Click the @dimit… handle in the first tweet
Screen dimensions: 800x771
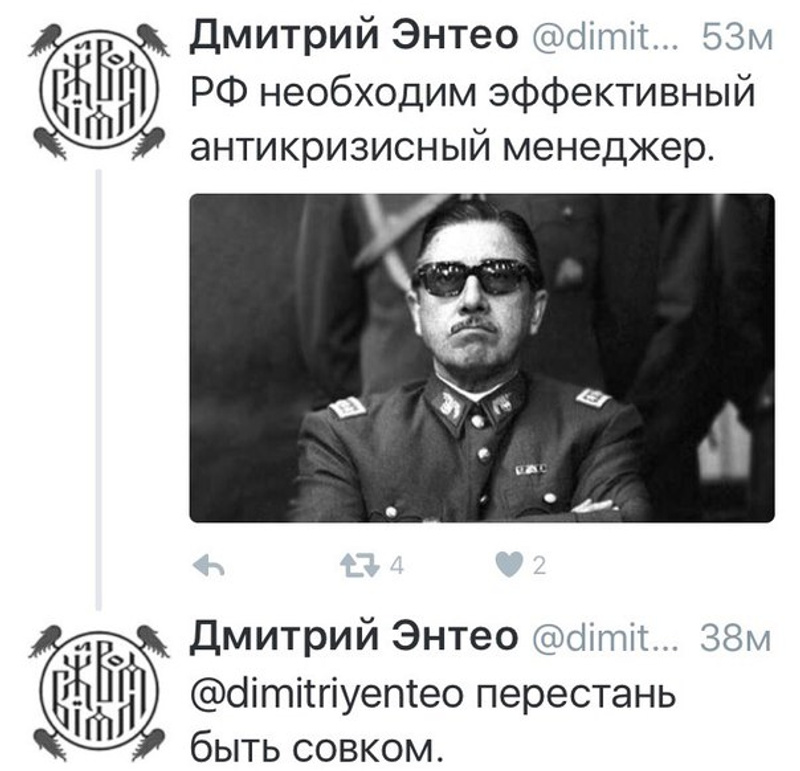(x=605, y=37)
